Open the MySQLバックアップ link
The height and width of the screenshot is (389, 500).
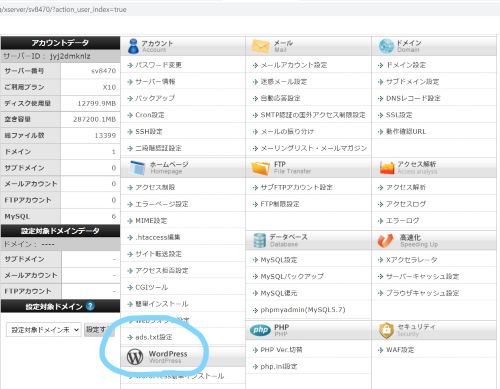coord(292,276)
